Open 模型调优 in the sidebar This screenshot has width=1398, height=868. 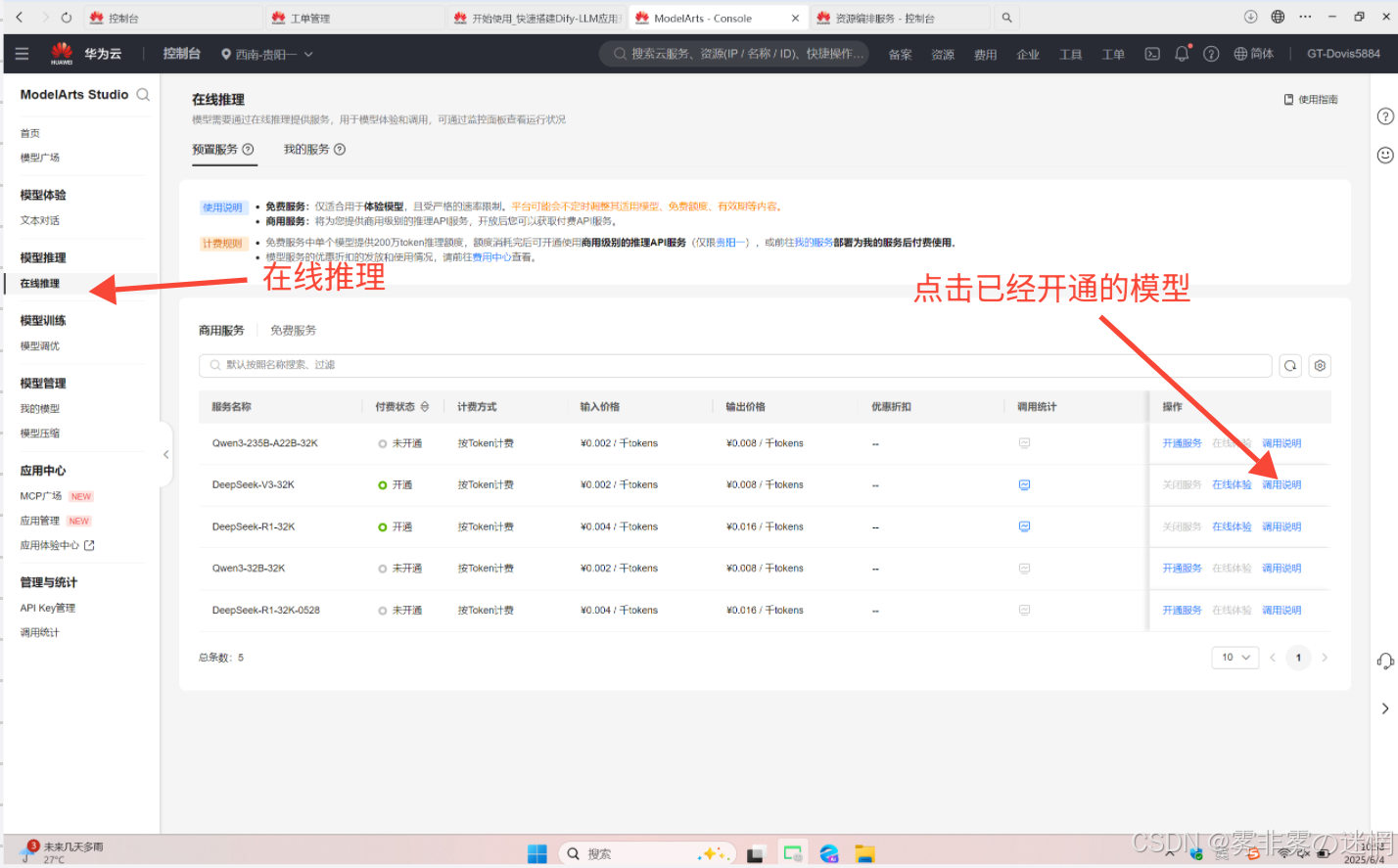(x=40, y=345)
